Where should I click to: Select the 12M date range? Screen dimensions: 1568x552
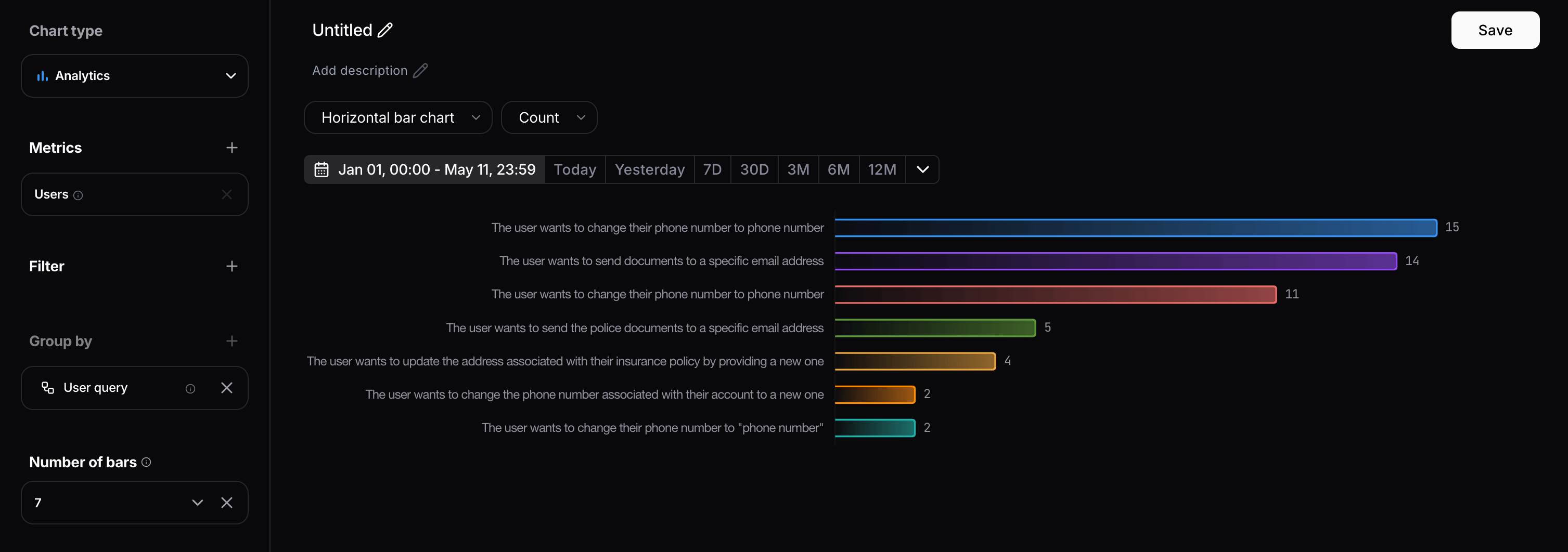[x=883, y=169]
